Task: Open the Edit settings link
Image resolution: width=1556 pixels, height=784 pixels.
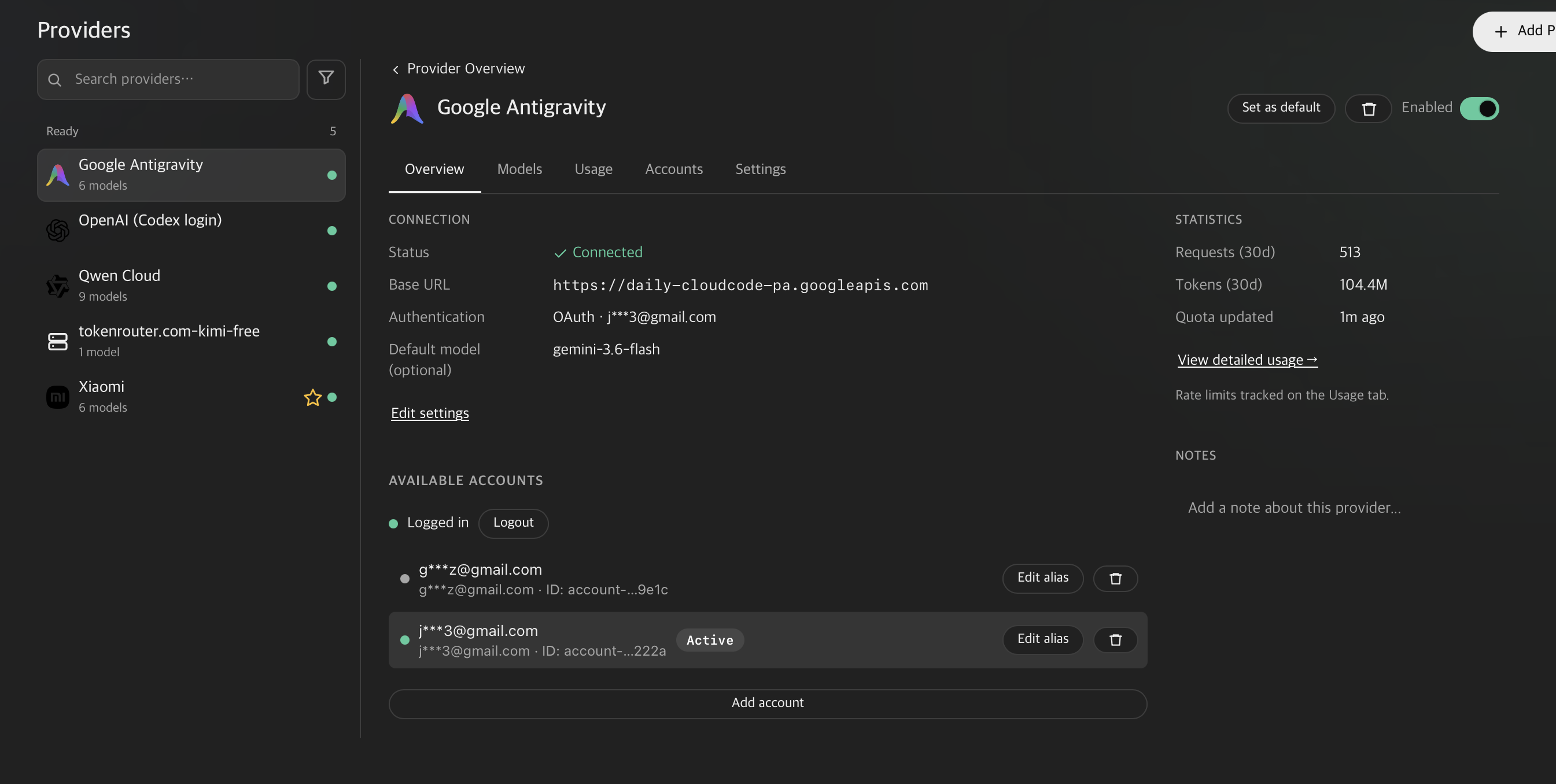Action: click(x=430, y=413)
